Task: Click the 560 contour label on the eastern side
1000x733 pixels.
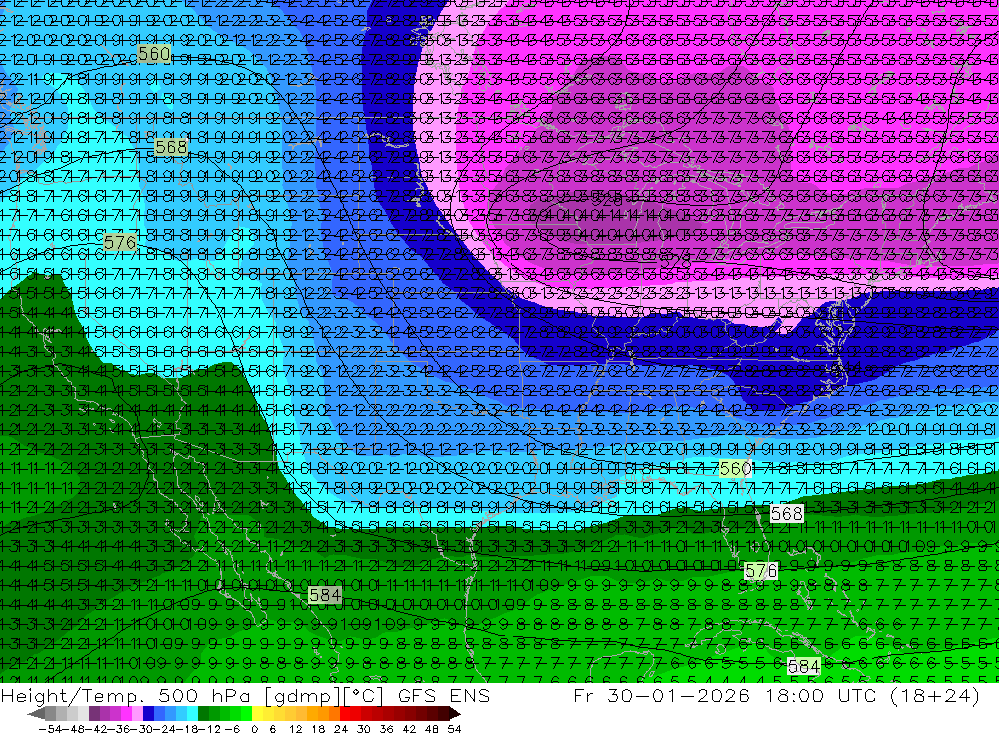Action: (x=735, y=469)
